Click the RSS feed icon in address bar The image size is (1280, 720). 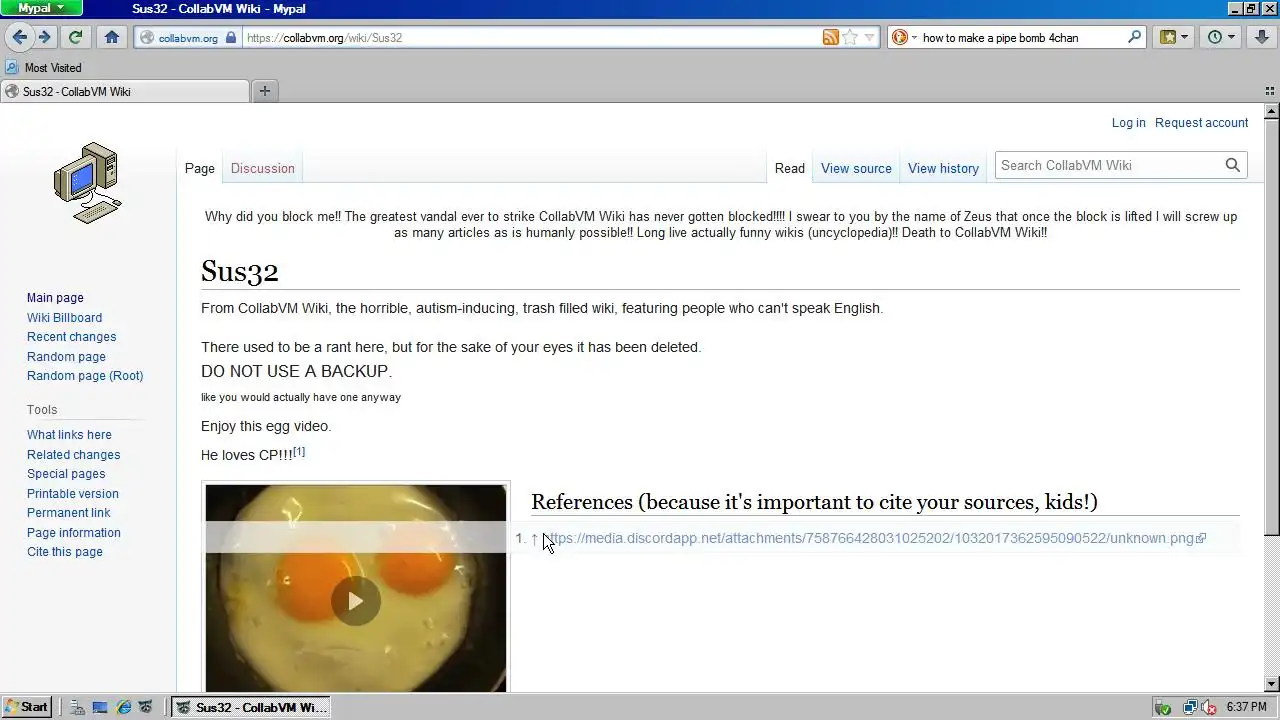pos(831,37)
